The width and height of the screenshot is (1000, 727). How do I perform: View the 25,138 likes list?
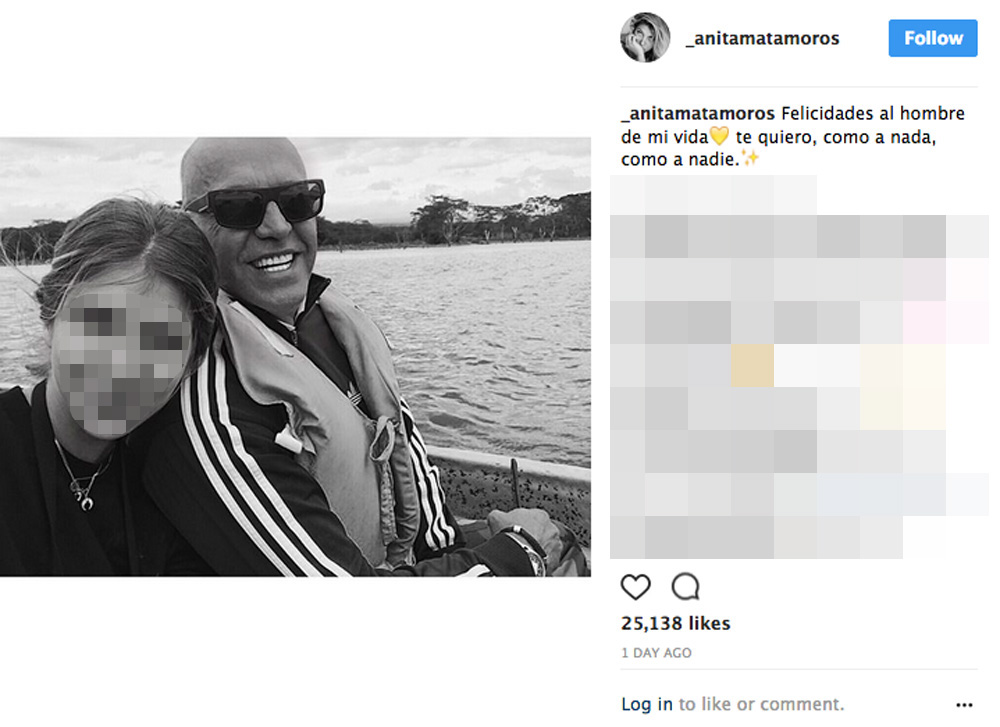point(675,623)
